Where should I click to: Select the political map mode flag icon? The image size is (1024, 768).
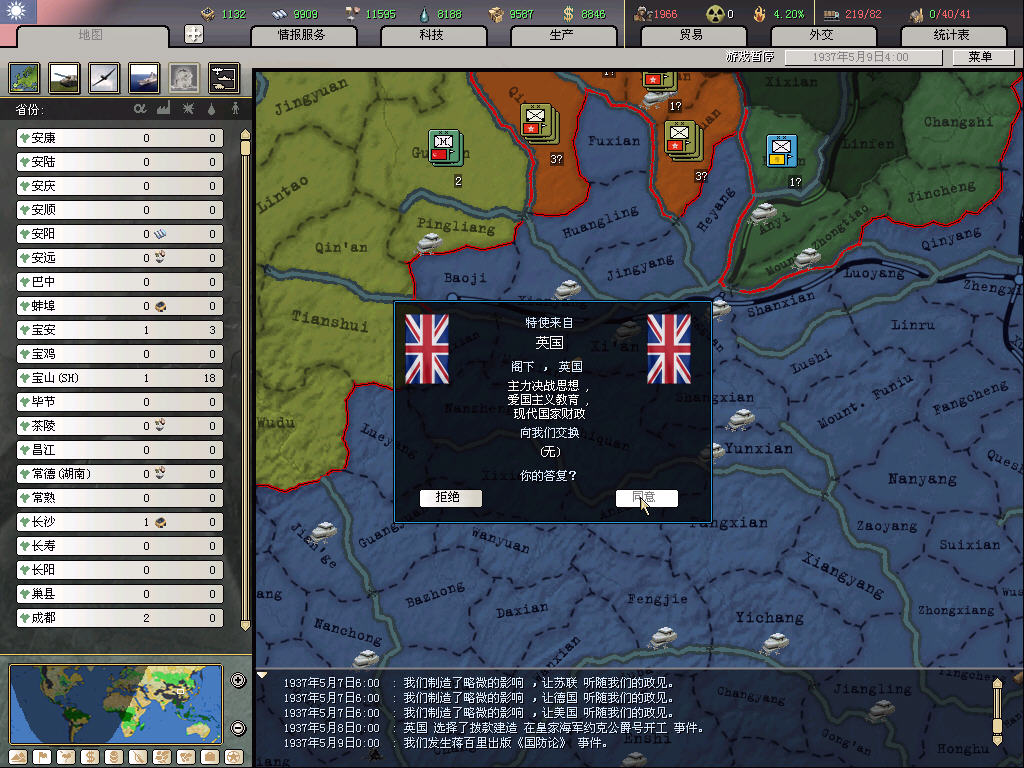tap(42, 757)
